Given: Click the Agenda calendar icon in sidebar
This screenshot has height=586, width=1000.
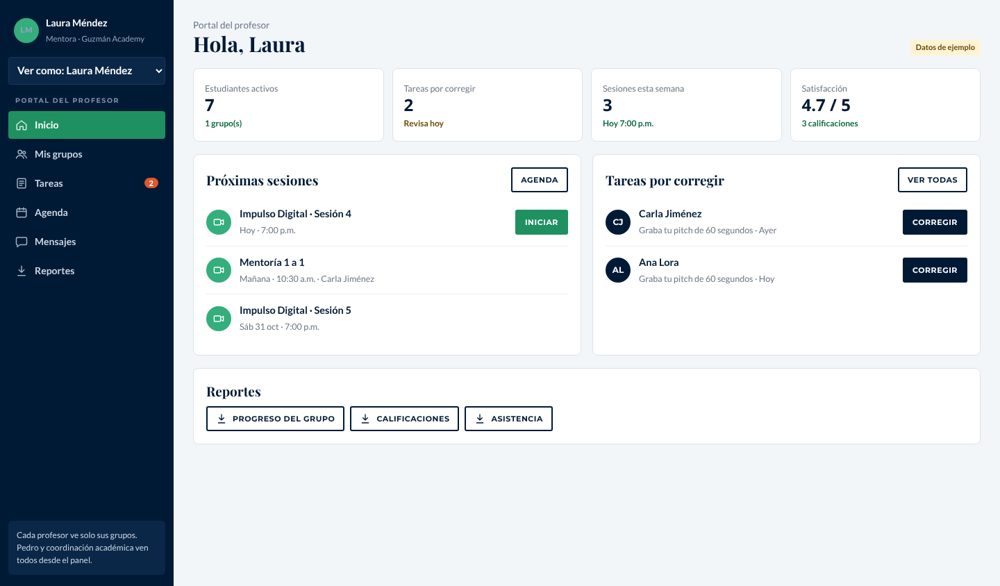Looking at the screenshot, I should pos(22,212).
